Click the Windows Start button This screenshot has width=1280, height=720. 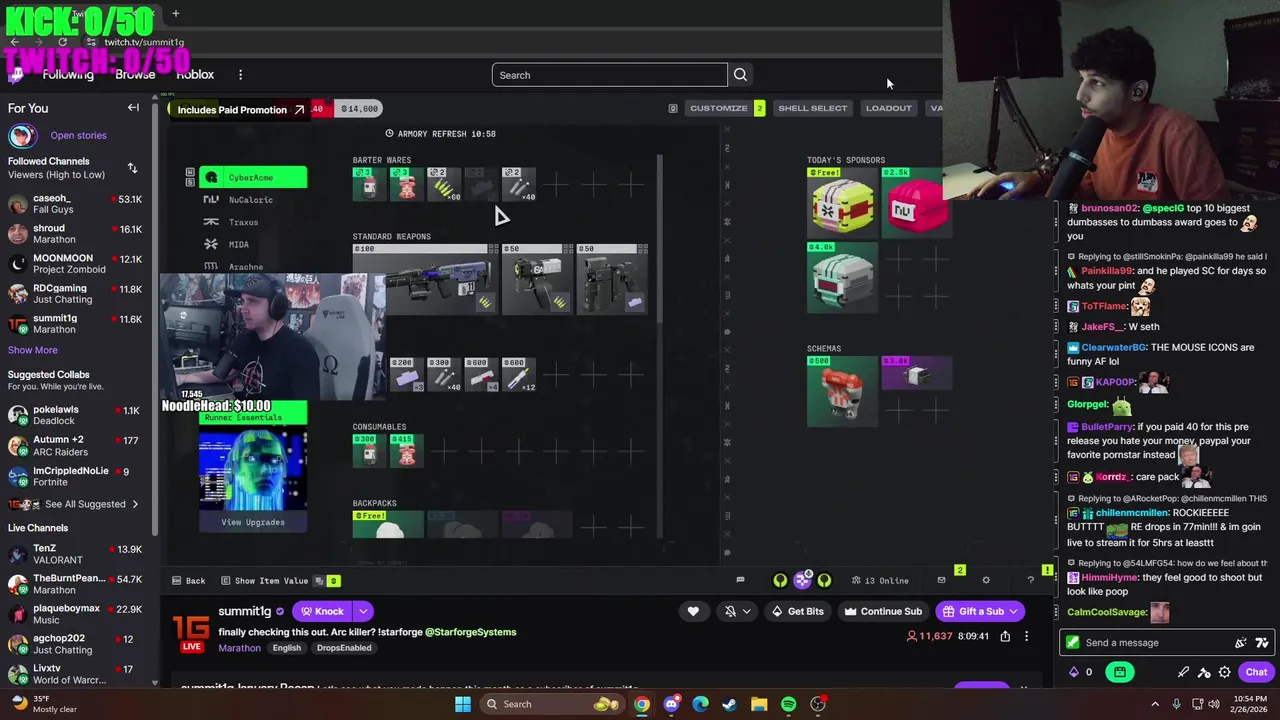pos(462,704)
